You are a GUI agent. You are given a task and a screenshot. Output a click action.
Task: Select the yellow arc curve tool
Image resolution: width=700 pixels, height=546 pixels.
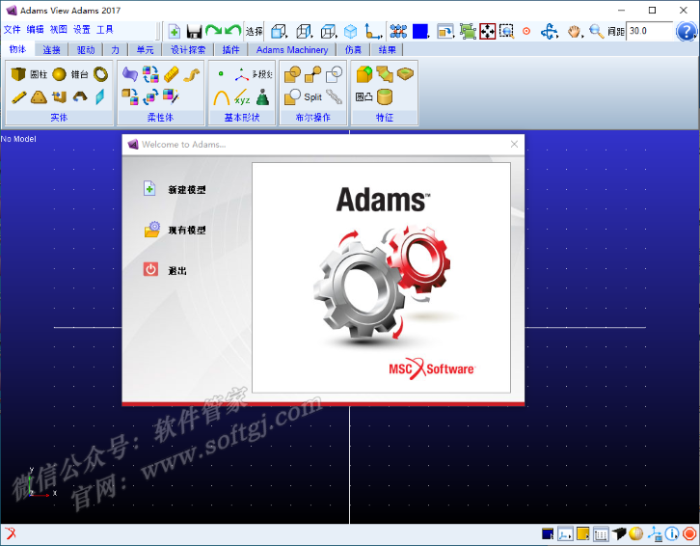point(221,97)
